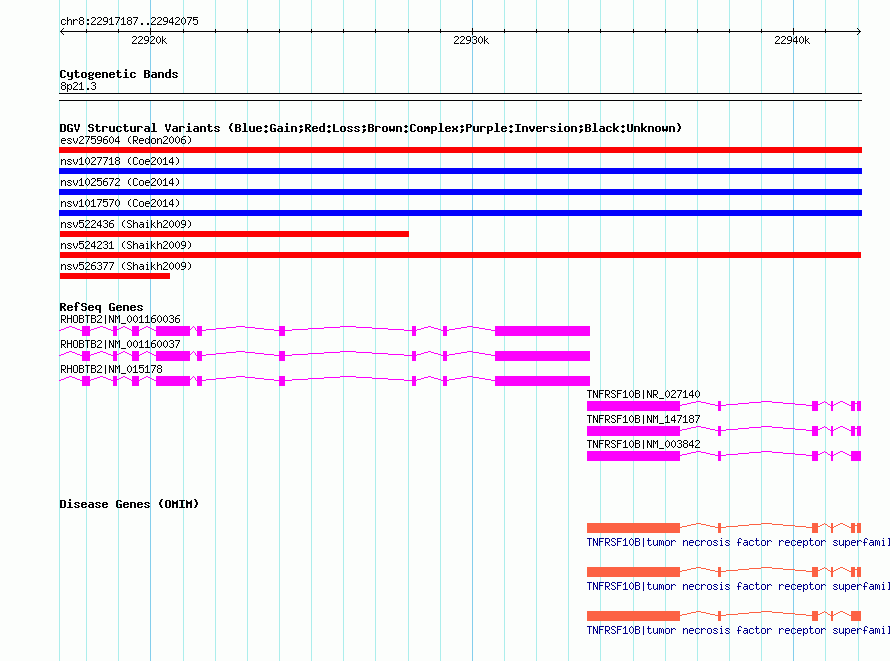
Task: Select the wide magenta exon of TNFRSF10B NM_147187
Action: pos(633,431)
